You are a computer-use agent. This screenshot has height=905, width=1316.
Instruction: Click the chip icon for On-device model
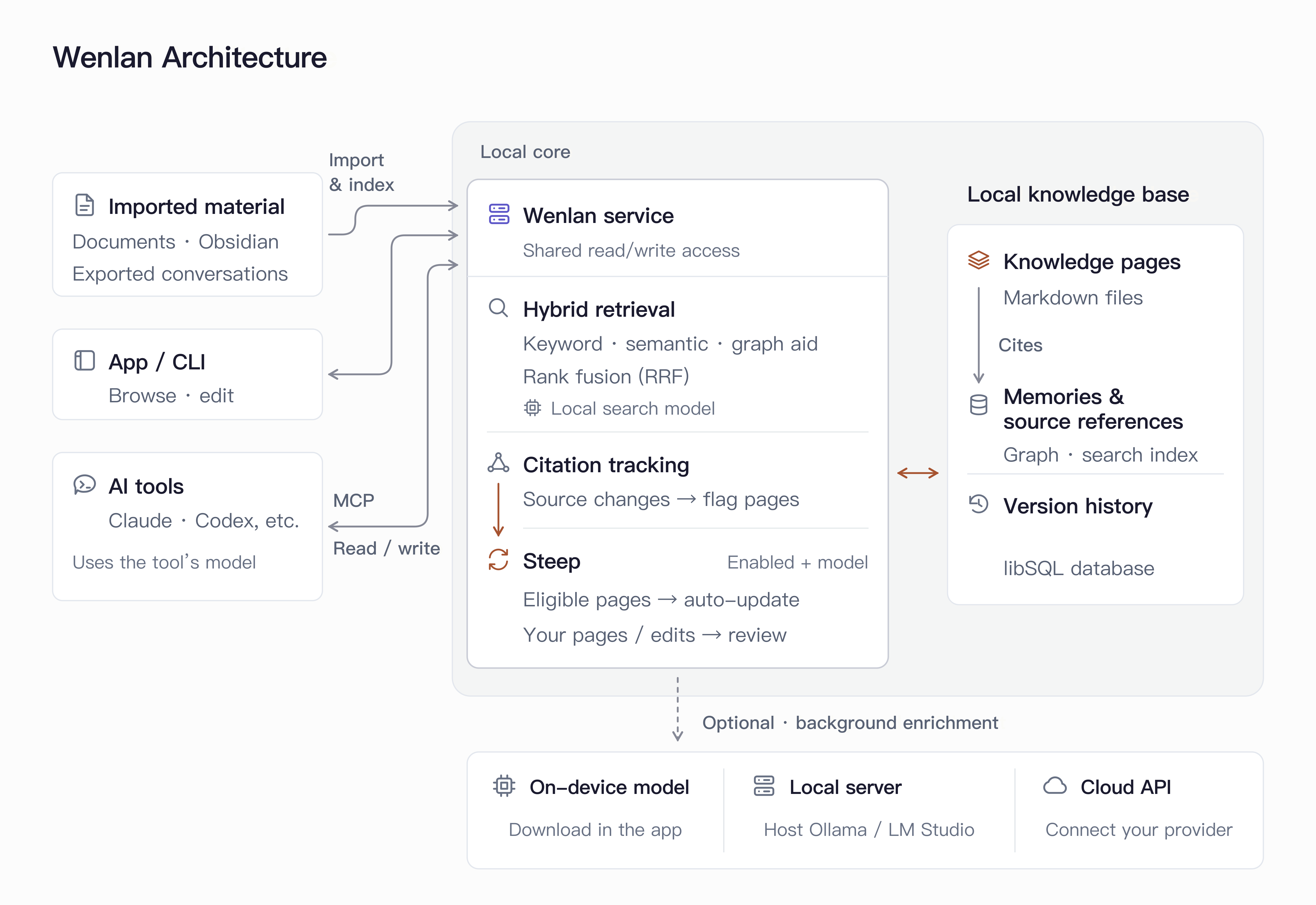click(504, 786)
